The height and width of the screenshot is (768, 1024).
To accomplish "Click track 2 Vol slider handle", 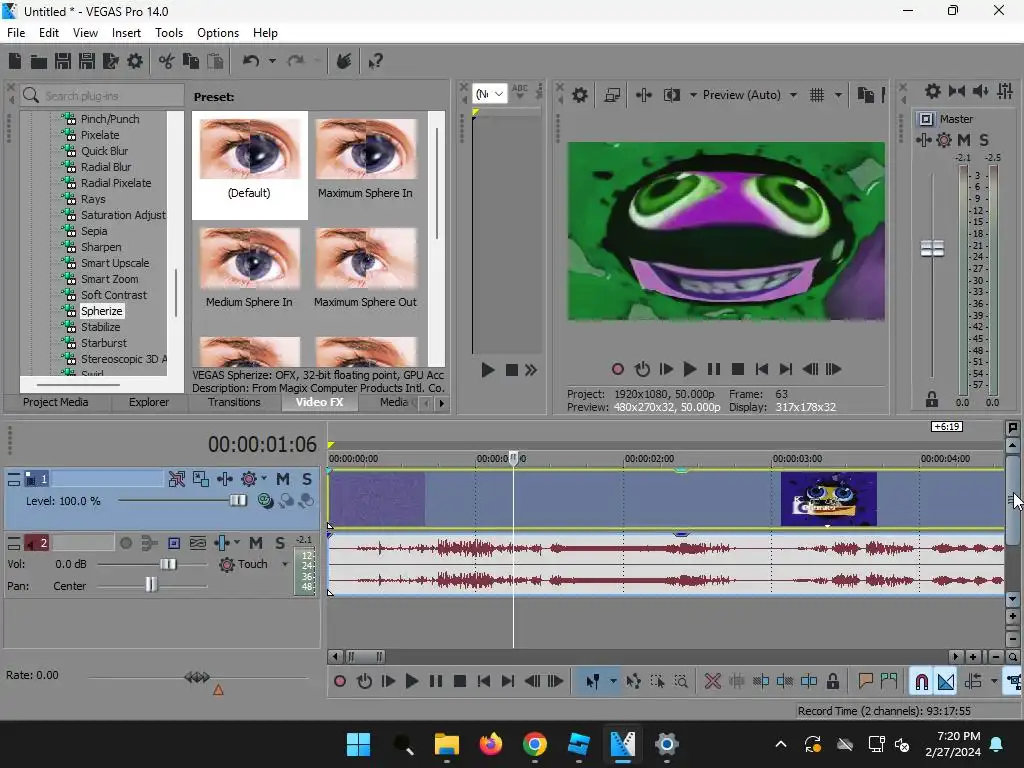I will tap(168, 564).
